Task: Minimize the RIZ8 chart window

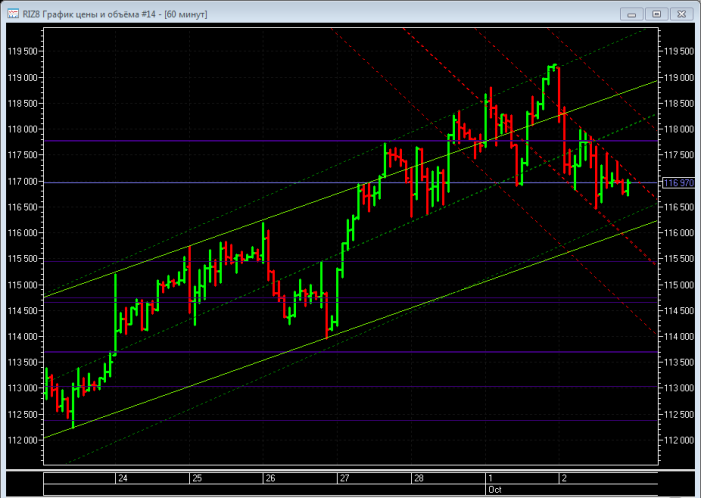Action: pos(632,14)
